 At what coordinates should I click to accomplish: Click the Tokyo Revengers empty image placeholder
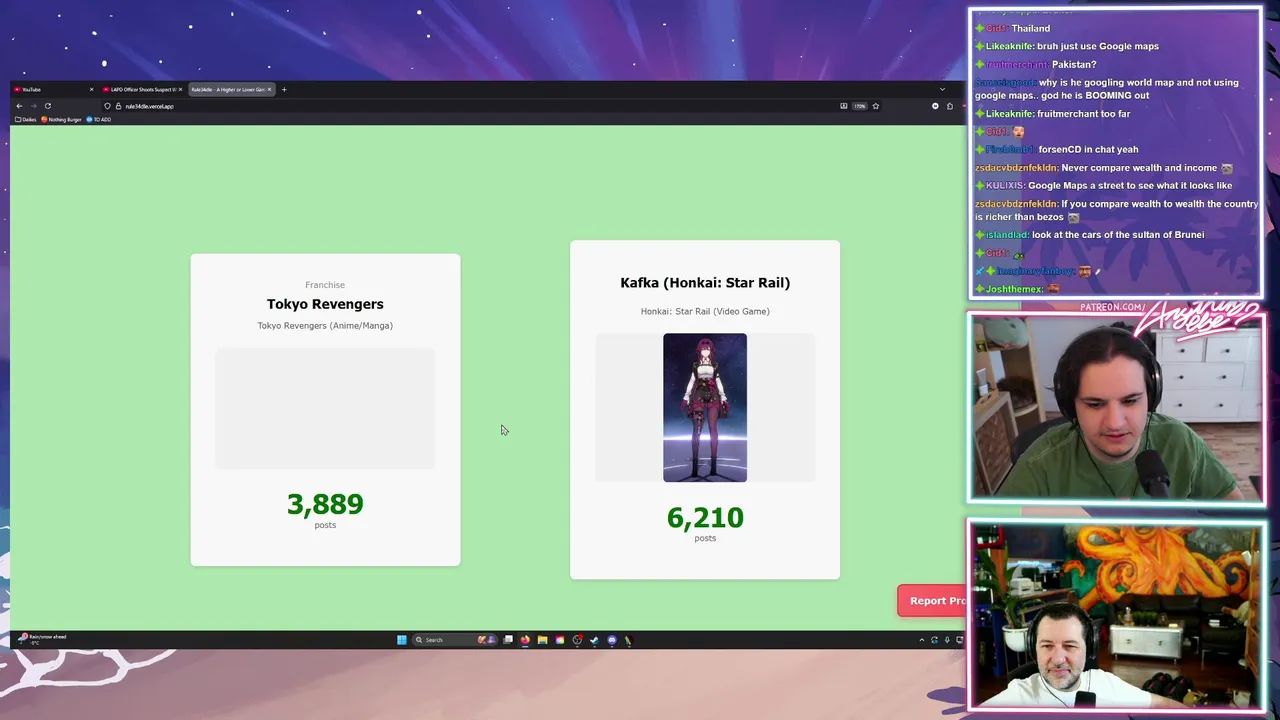coord(325,408)
